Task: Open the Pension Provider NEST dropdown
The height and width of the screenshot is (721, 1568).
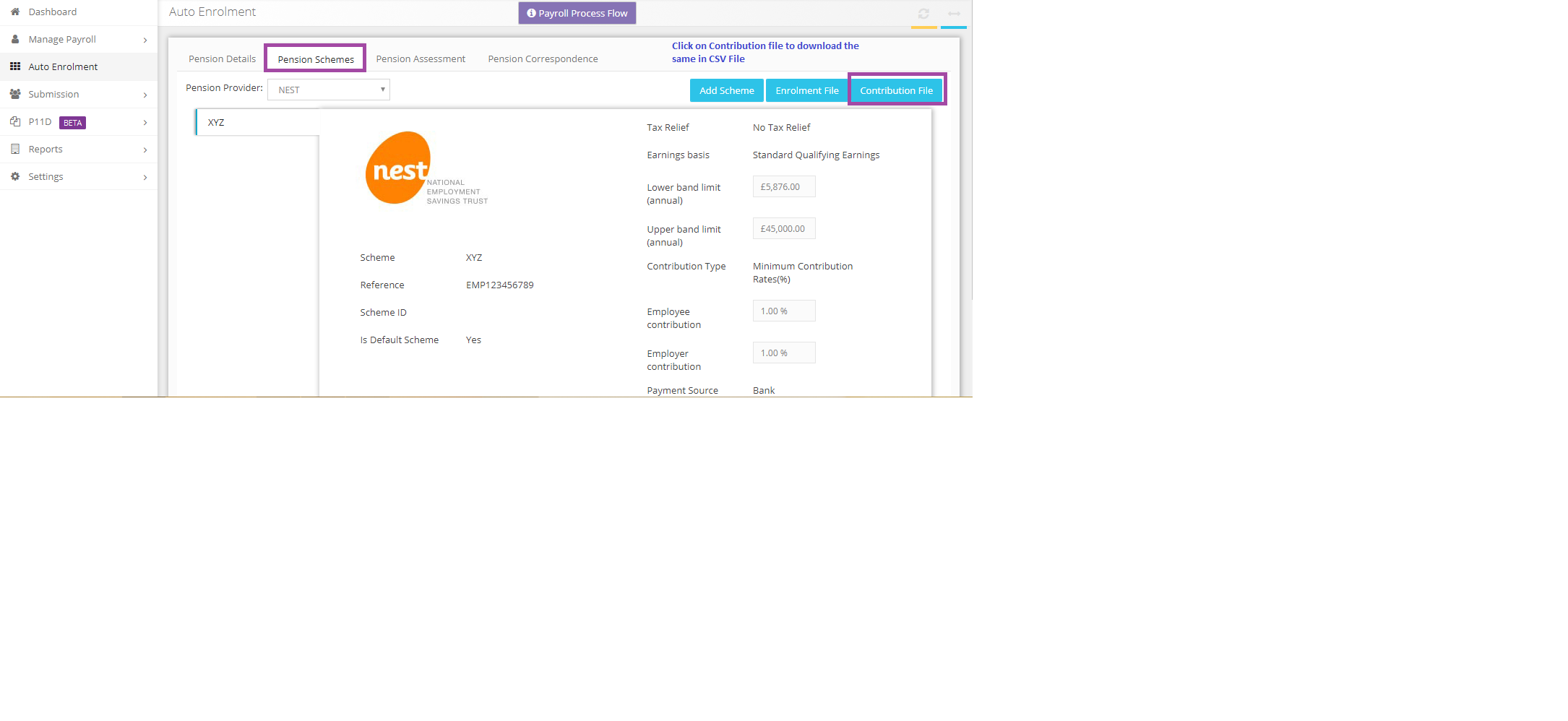Action: 329,90
